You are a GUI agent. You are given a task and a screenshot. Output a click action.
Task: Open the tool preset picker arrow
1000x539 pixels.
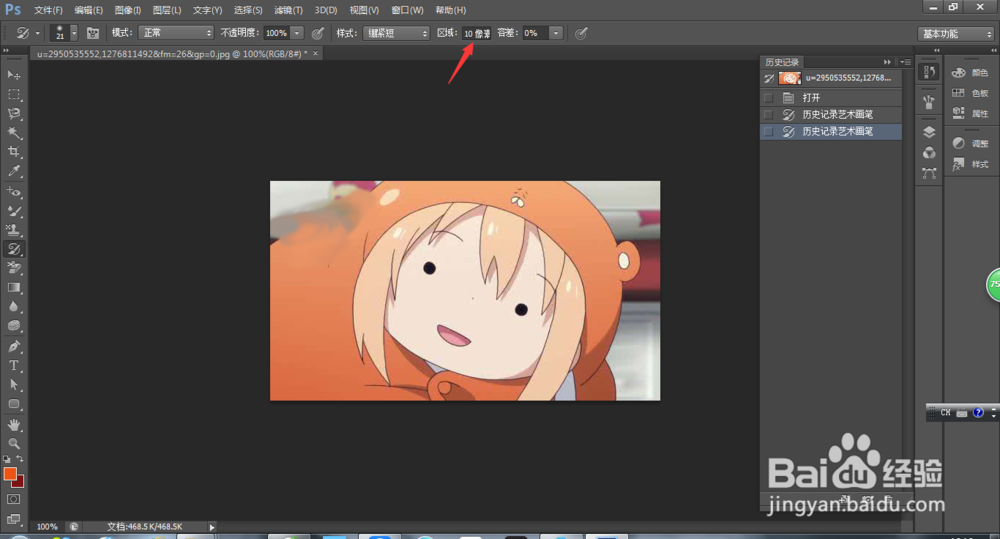point(38,33)
